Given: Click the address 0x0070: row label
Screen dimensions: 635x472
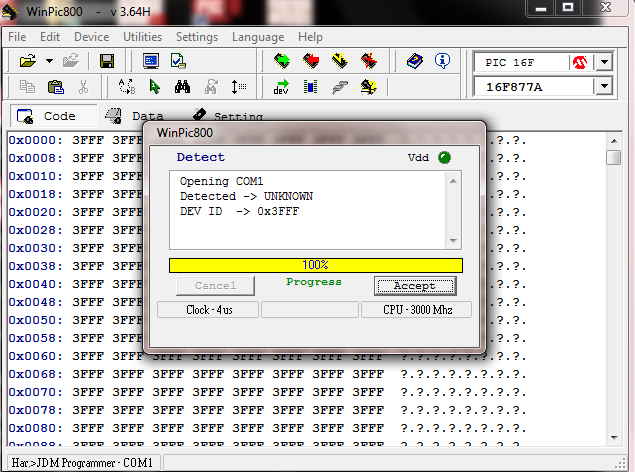Looking at the screenshot, I should coord(36,392).
